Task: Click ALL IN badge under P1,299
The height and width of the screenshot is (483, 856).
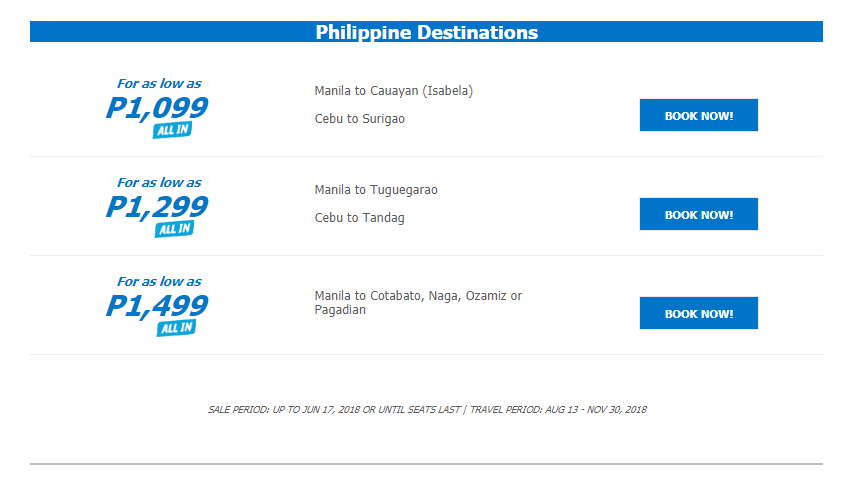Action: pos(174,229)
